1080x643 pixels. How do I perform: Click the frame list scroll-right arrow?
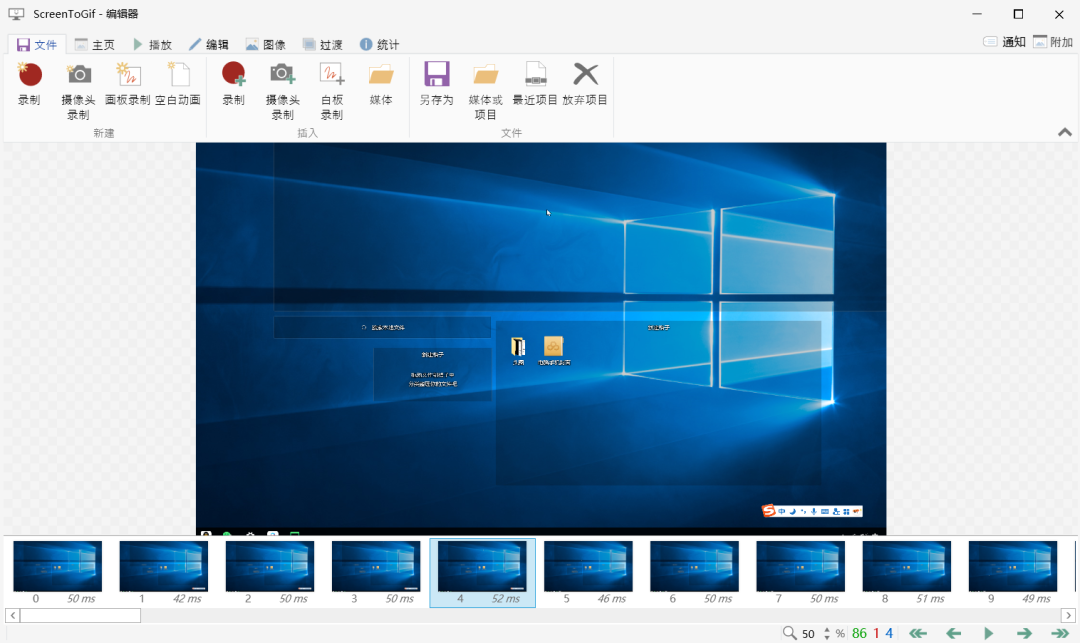1068,615
